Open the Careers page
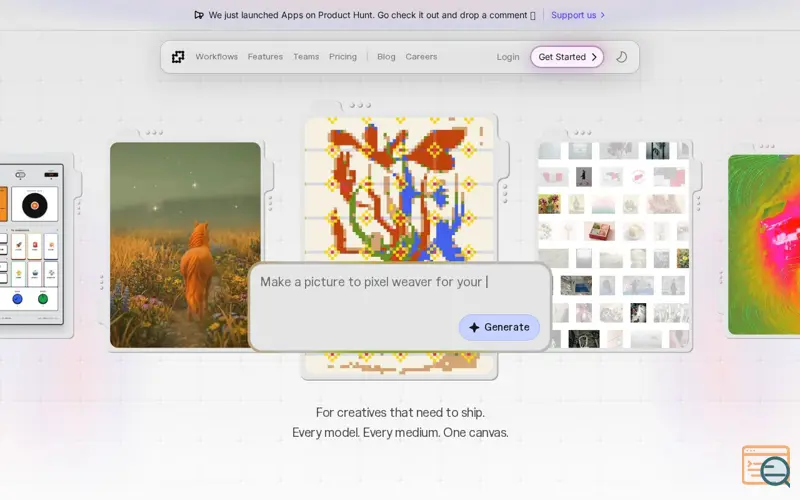The height and width of the screenshot is (500, 800). 421,57
